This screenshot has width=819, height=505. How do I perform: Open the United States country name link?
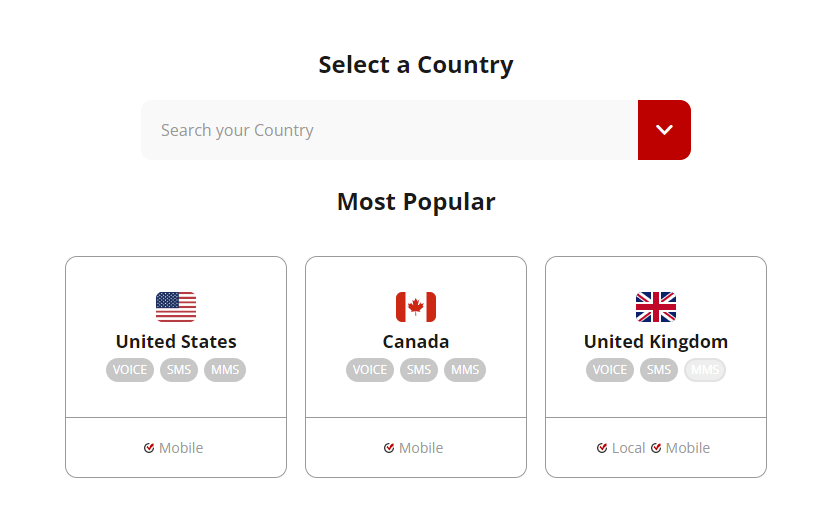(176, 342)
